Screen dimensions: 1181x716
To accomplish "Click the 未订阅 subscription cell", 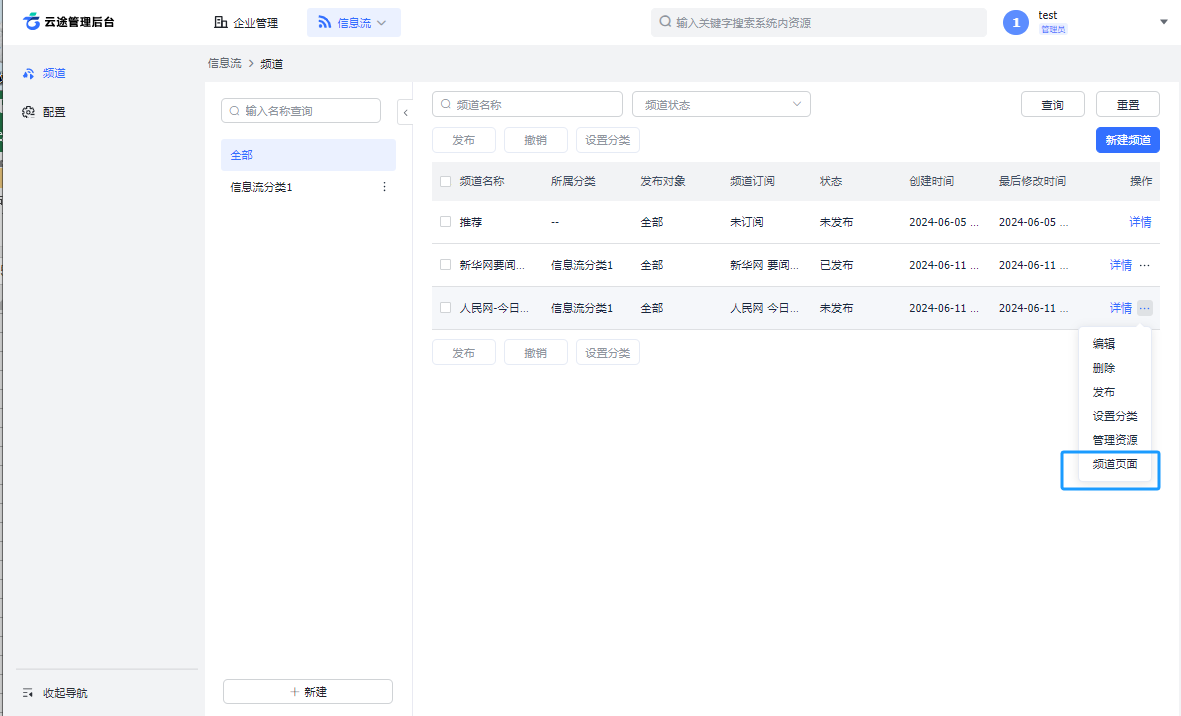I will point(746,222).
